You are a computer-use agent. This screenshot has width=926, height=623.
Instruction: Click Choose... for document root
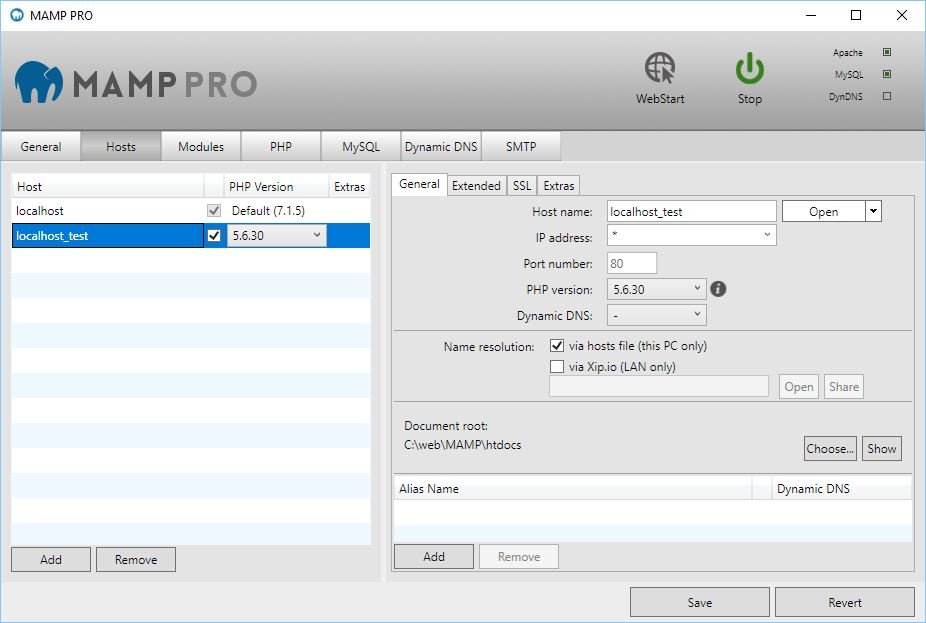pyautogui.click(x=830, y=448)
